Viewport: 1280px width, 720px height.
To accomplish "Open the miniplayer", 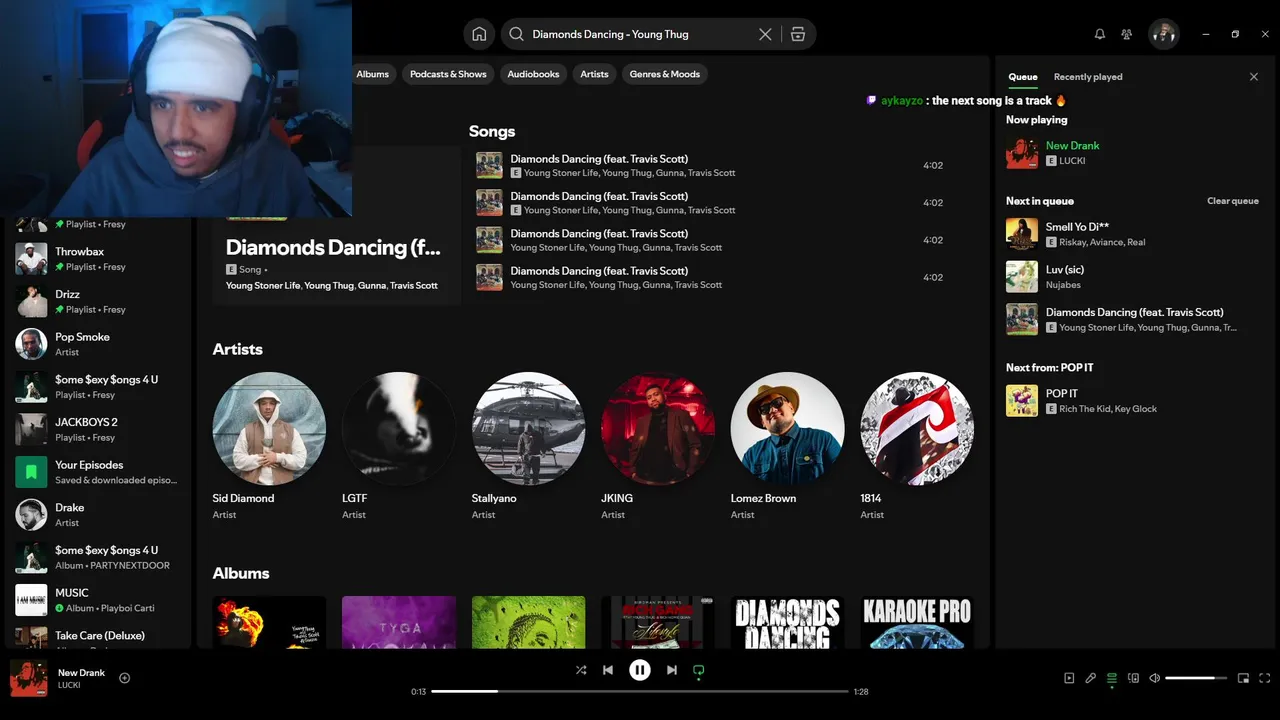I will point(1243,678).
